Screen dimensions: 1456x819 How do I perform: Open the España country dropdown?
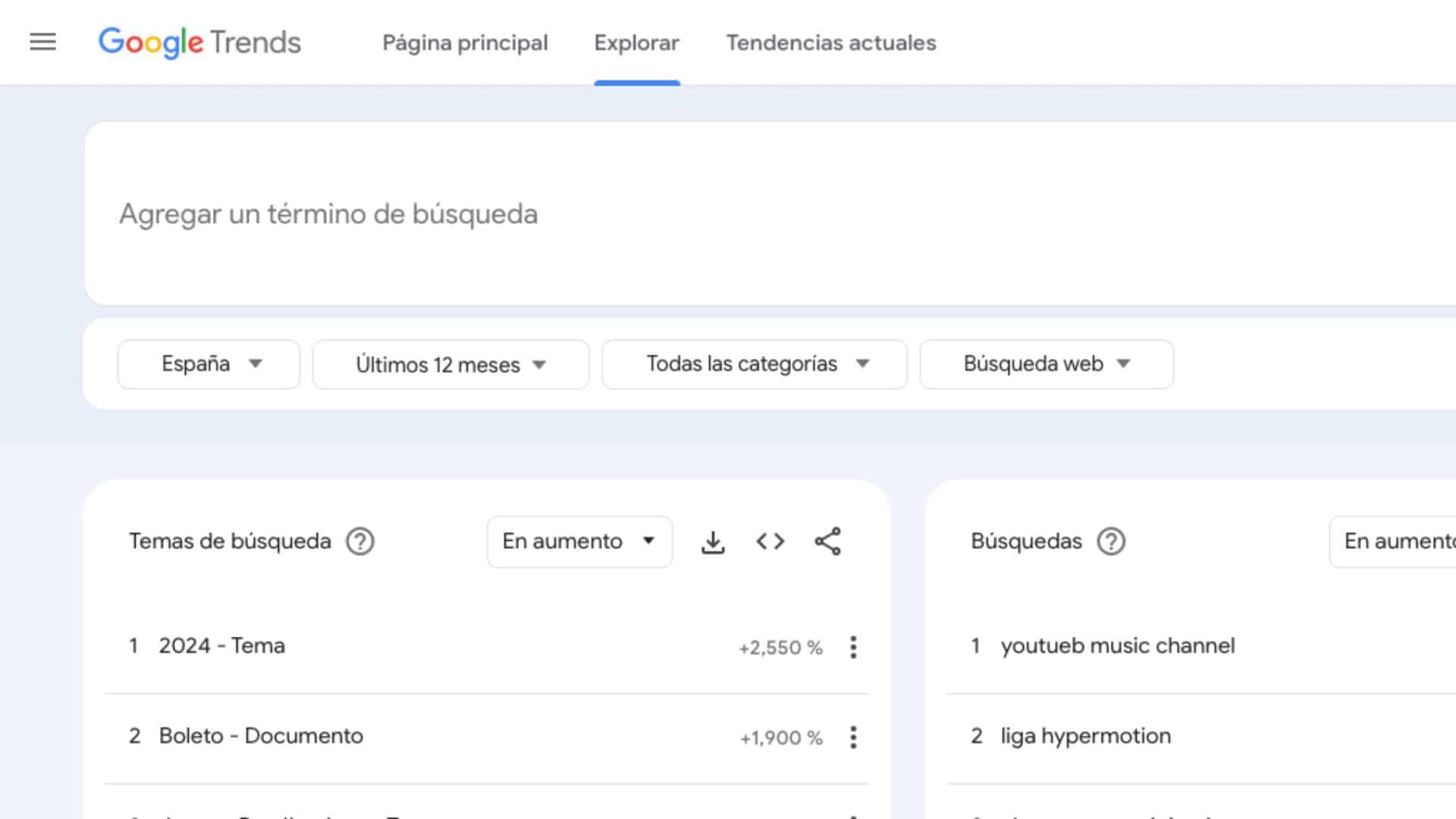pos(209,364)
